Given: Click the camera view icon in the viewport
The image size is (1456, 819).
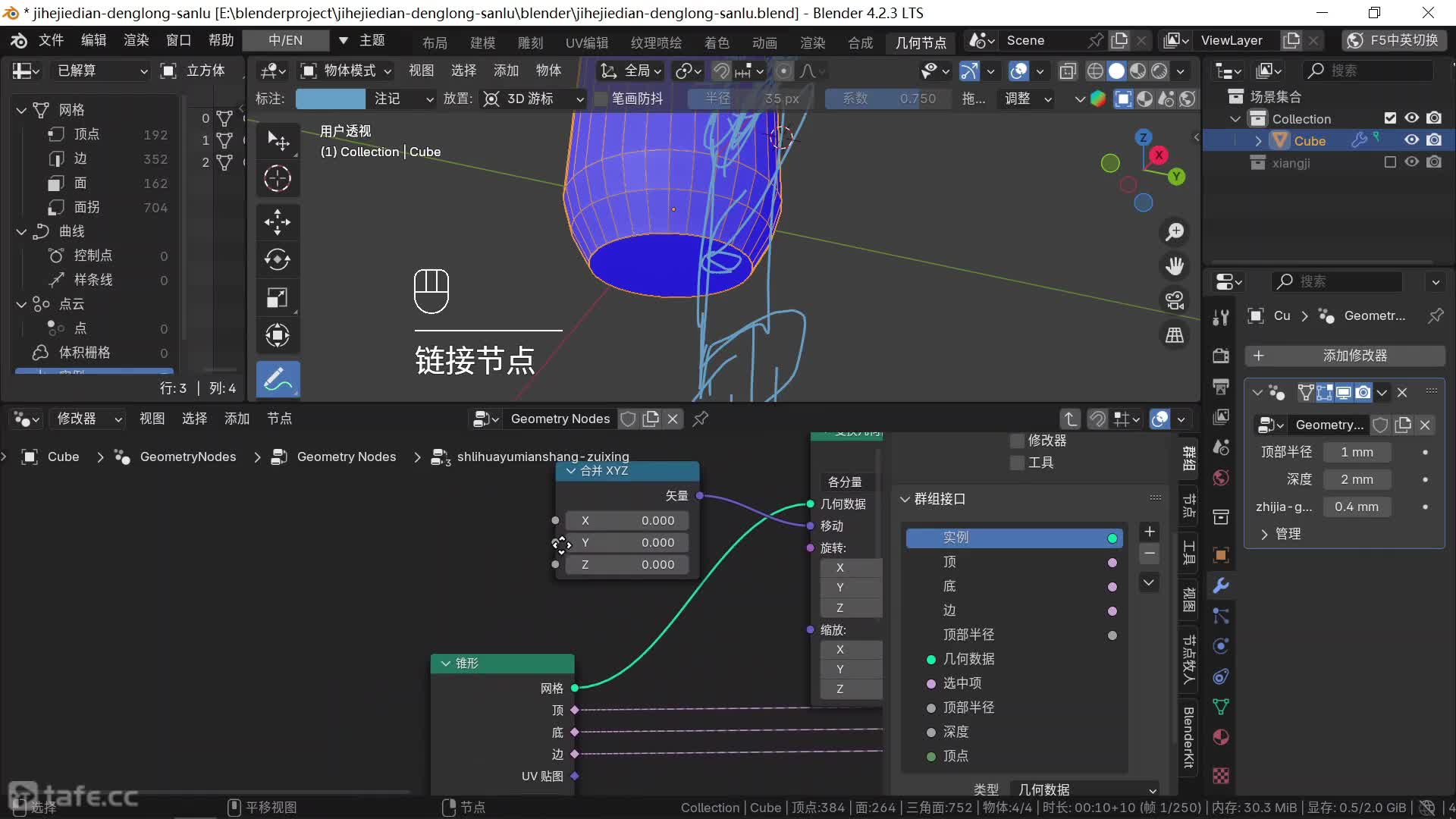Looking at the screenshot, I should [x=1175, y=301].
